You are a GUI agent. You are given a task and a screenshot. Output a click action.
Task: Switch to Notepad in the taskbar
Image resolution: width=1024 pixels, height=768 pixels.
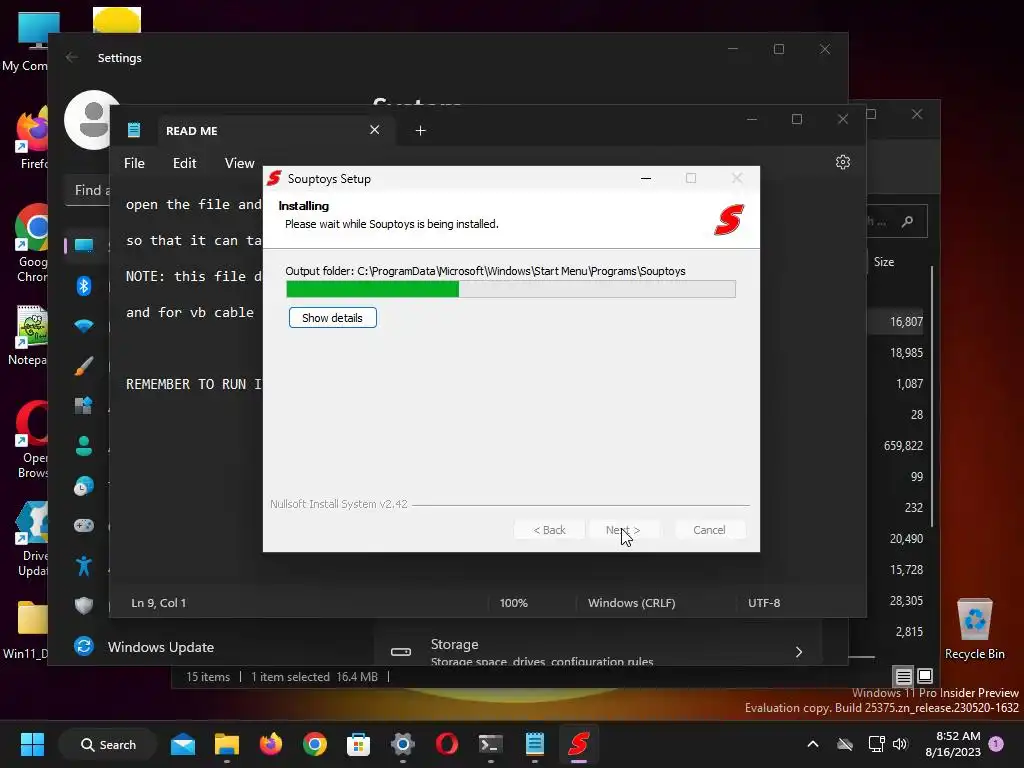pyautogui.click(x=535, y=744)
